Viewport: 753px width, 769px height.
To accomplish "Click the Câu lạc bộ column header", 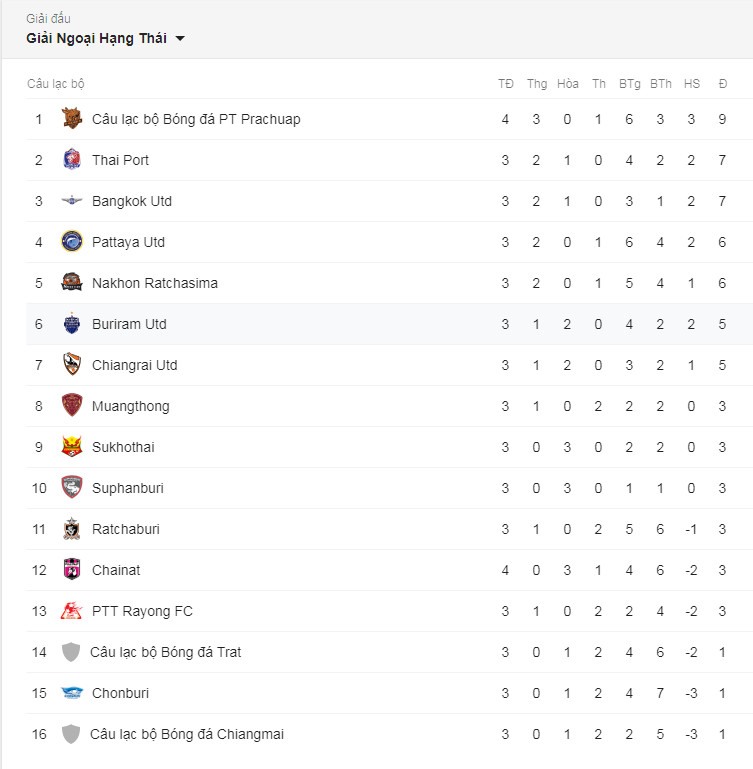I will point(55,83).
